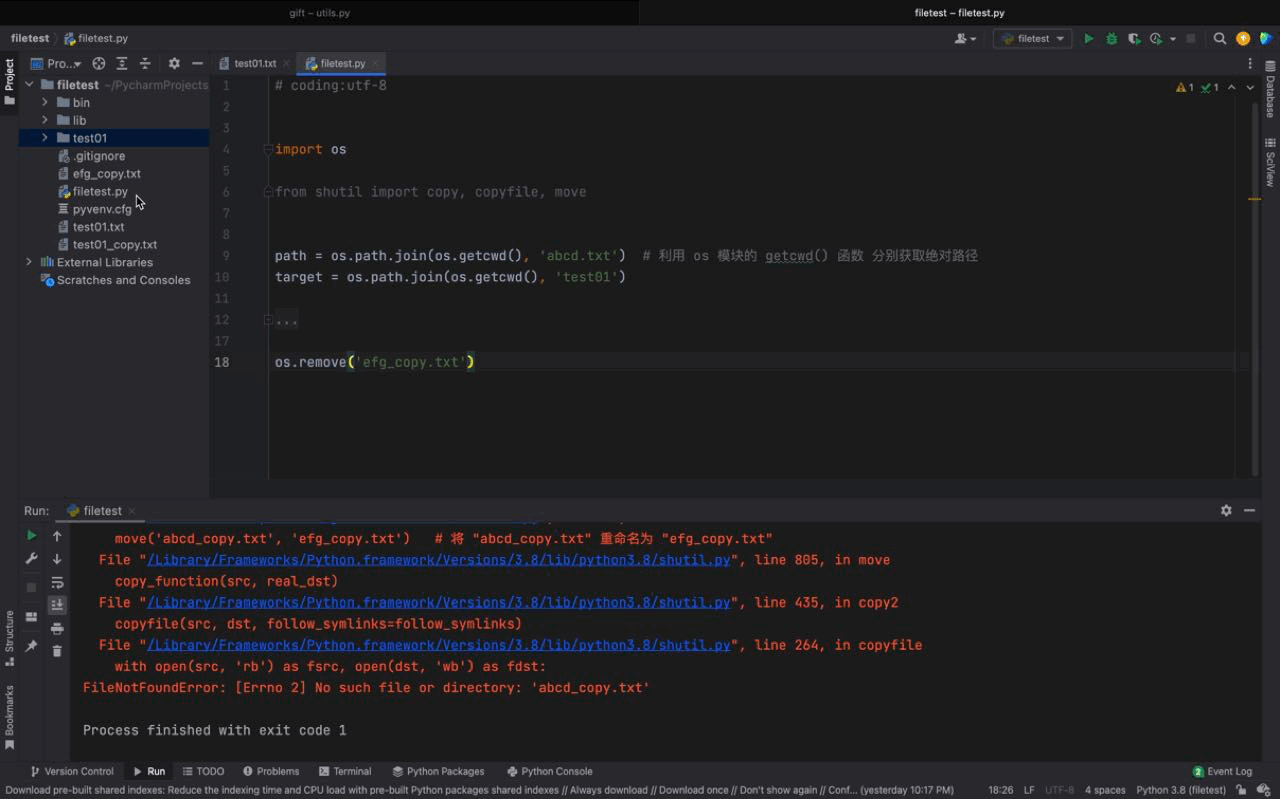The height and width of the screenshot is (799, 1280).
Task: Jump up the stack trace arrow
Action: (x=57, y=536)
